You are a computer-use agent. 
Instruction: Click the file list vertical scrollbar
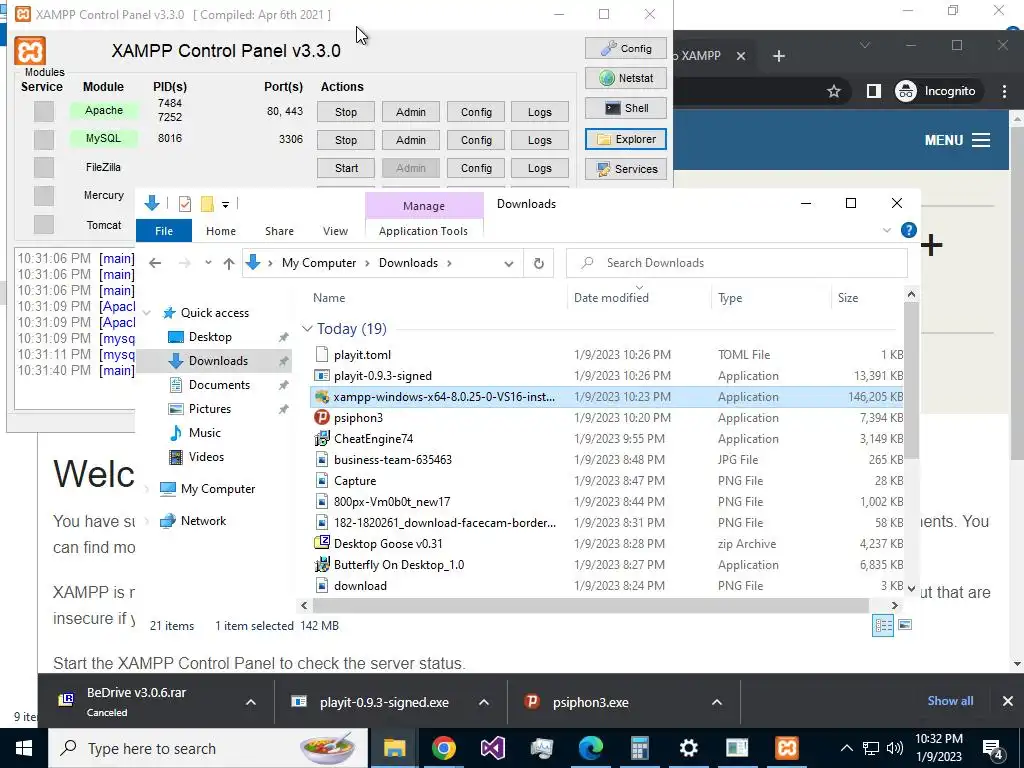911,379
